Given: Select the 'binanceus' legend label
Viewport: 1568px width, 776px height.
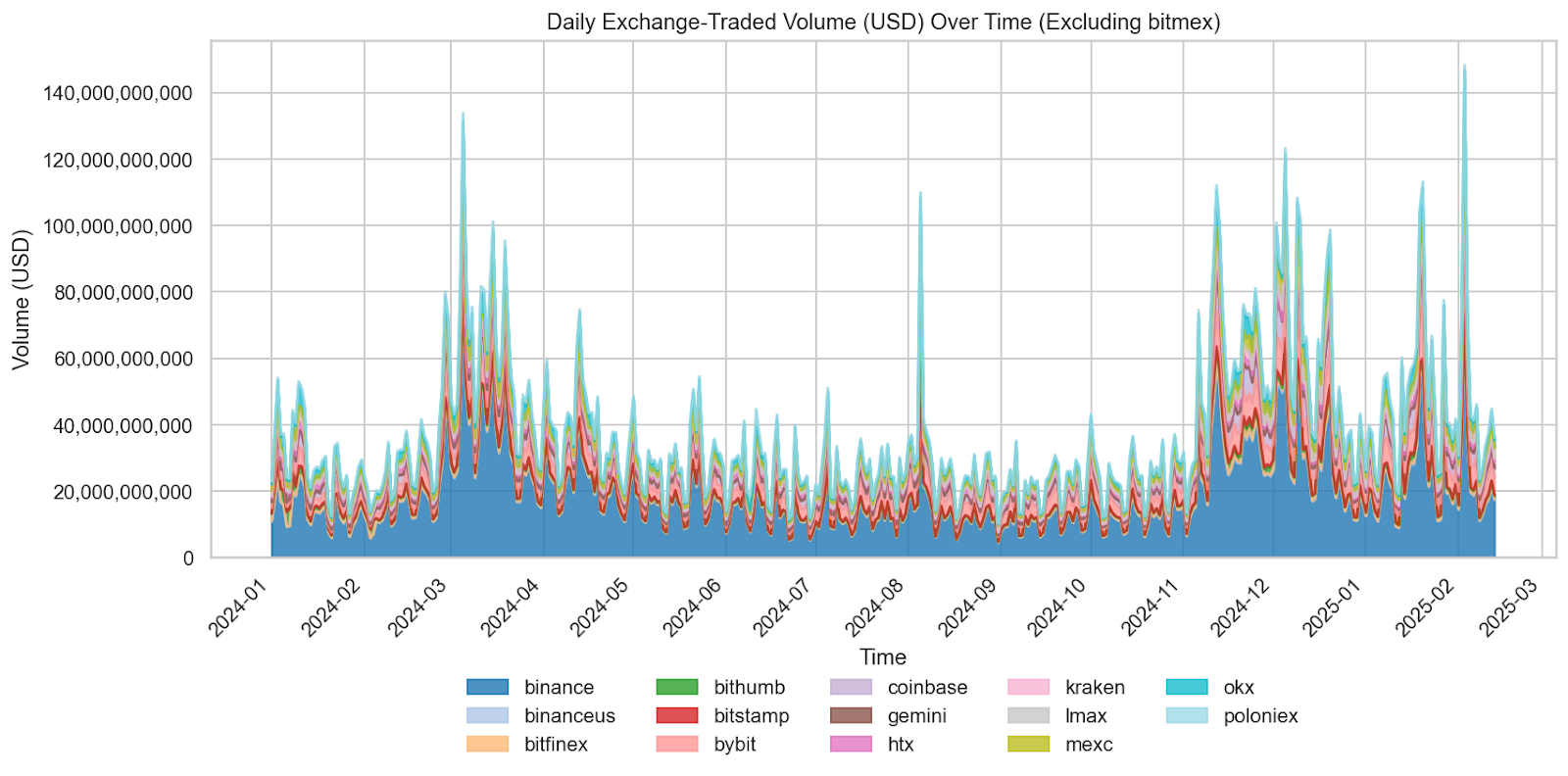Looking at the screenshot, I should 569,716.
